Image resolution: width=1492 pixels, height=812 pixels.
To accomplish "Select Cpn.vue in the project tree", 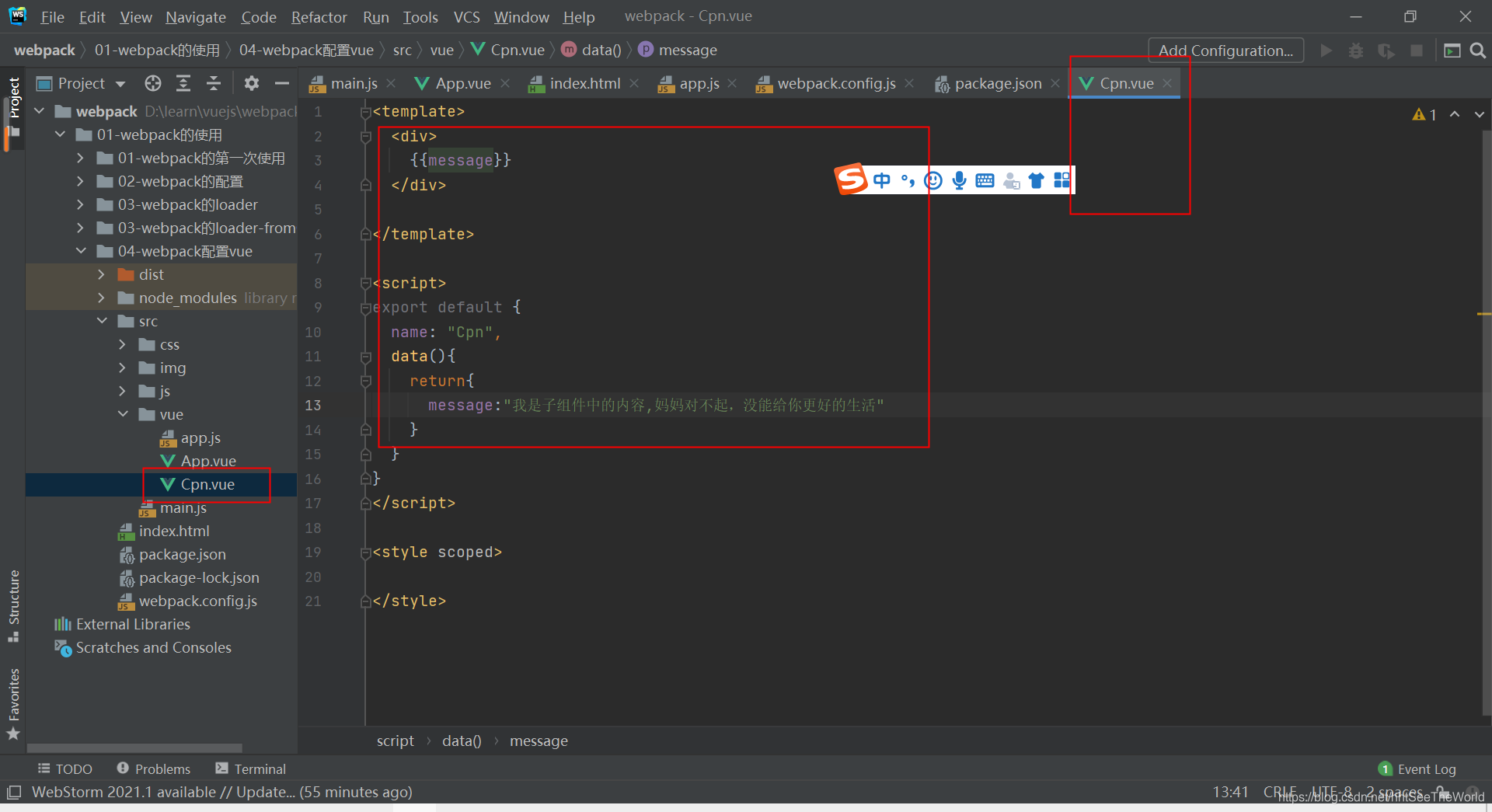I will (x=207, y=484).
